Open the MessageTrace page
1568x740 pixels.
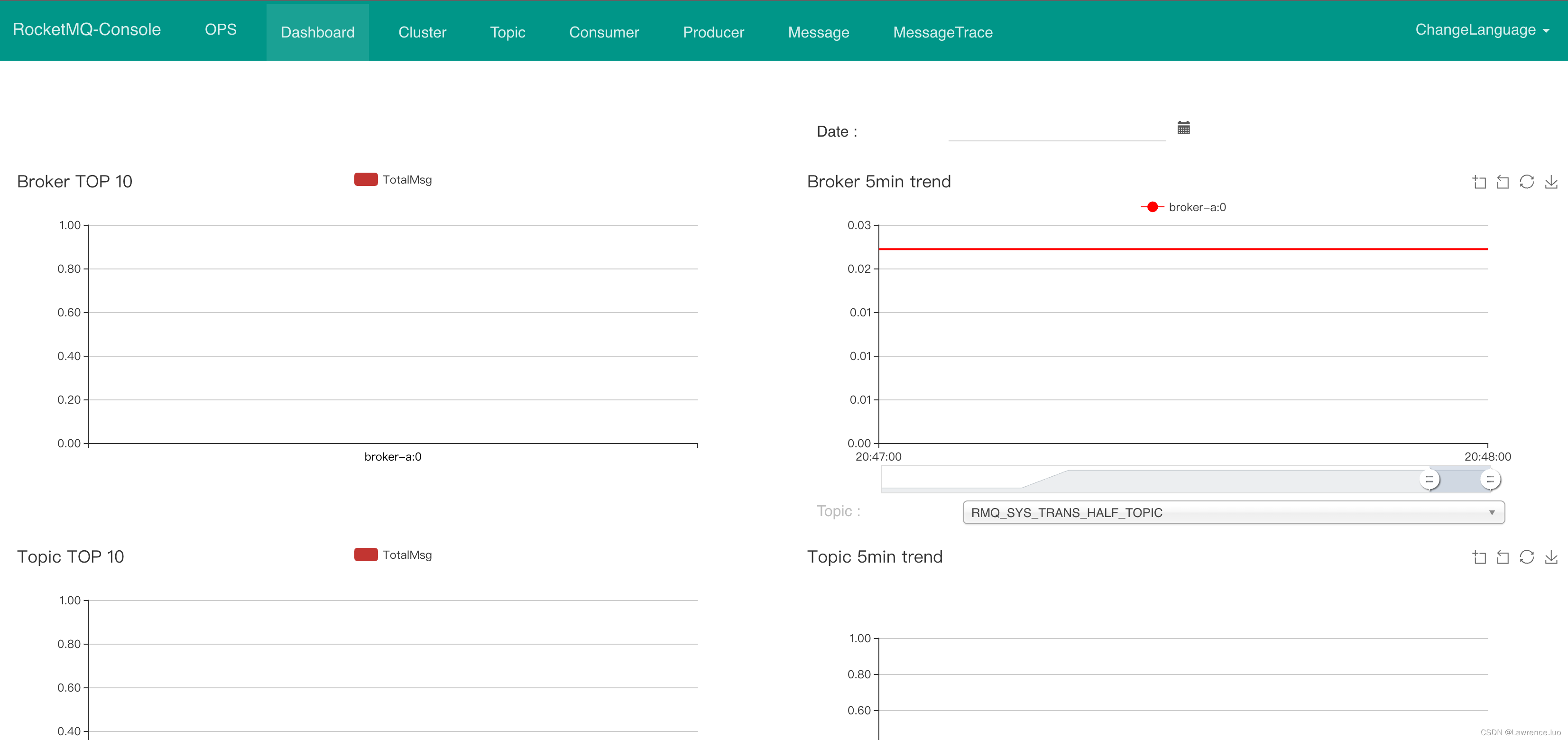(942, 32)
